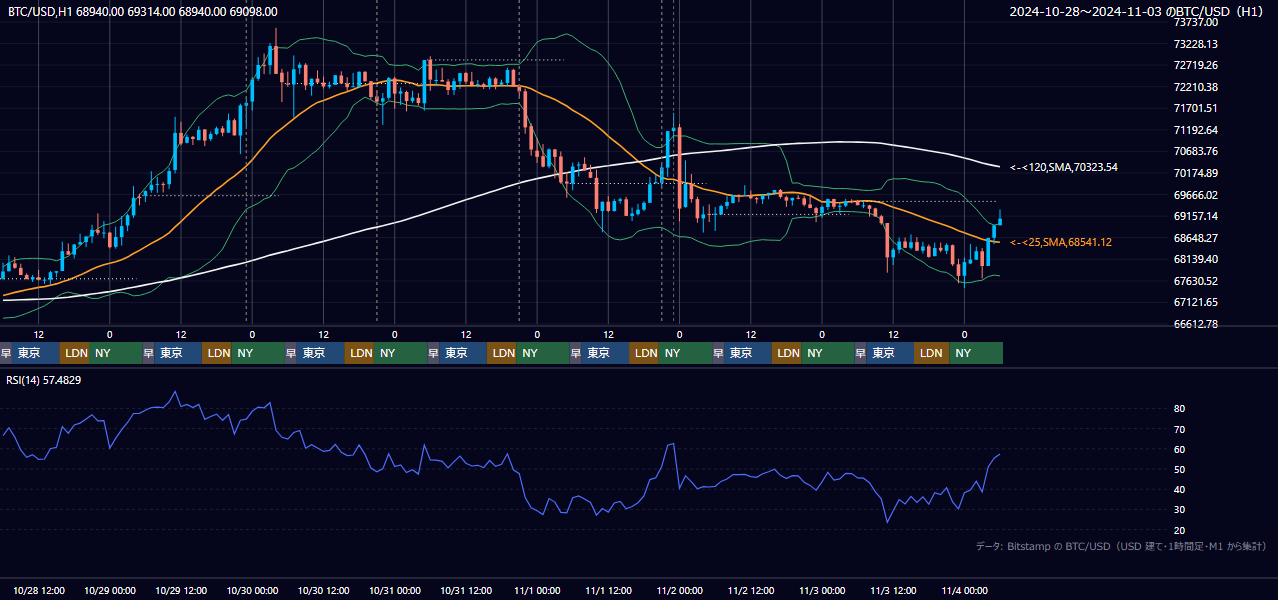The width and height of the screenshot is (1278, 600).
Task: Select the RSI scale value 40
Action: coord(1180,489)
